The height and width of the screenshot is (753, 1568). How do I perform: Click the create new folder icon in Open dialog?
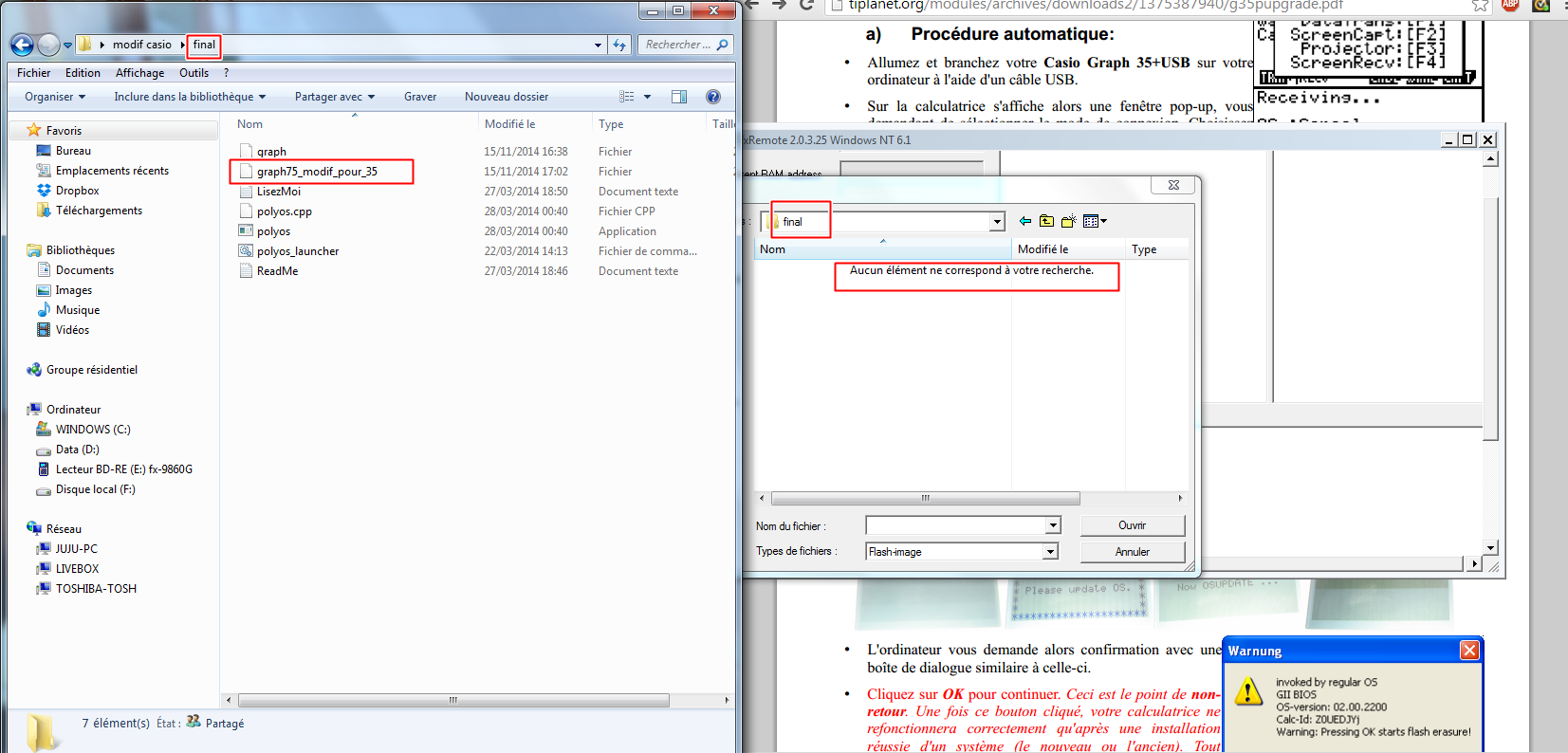pyautogui.click(x=1069, y=221)
